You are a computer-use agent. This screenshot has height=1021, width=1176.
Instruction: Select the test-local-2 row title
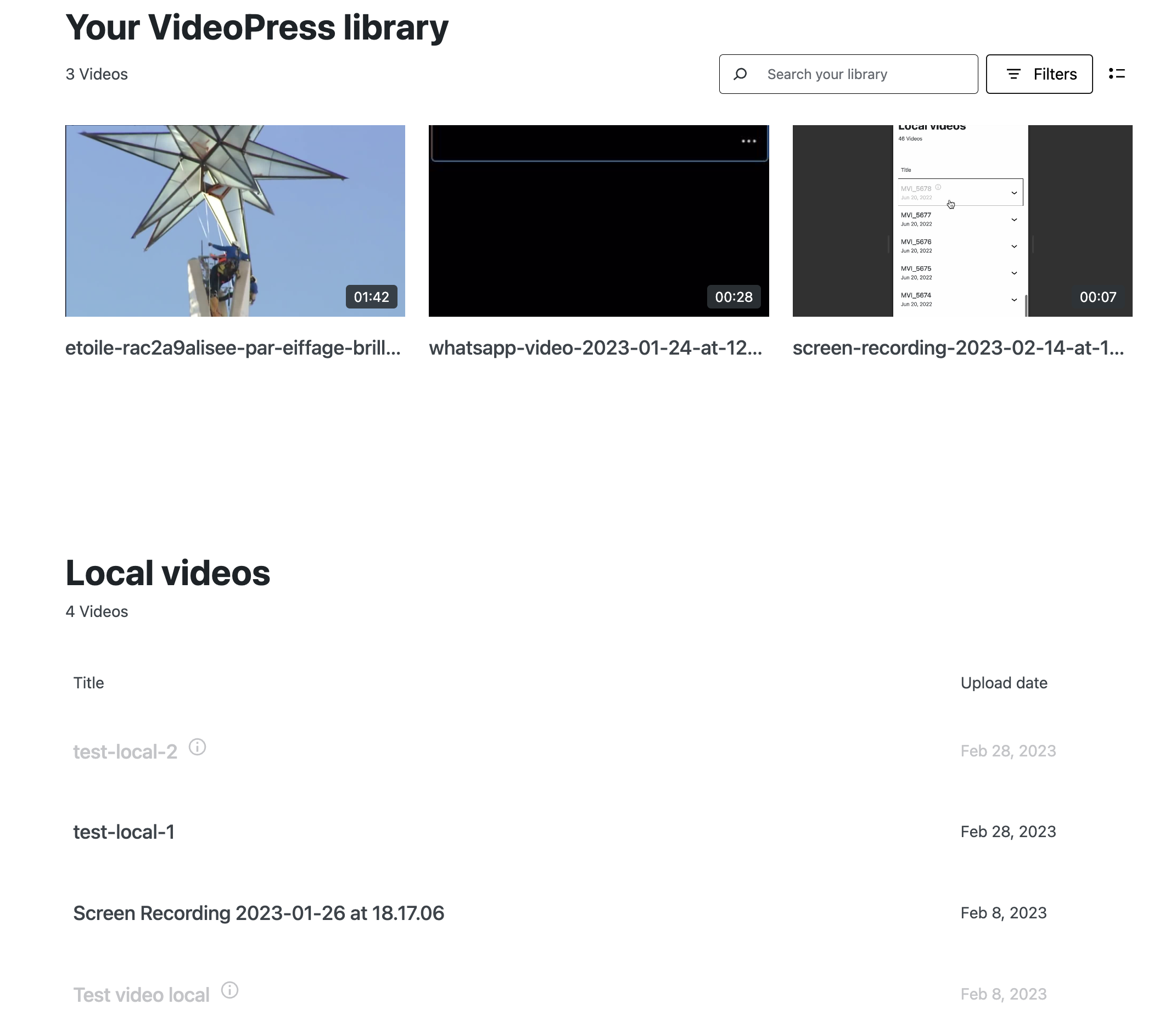tap(125, 751)
